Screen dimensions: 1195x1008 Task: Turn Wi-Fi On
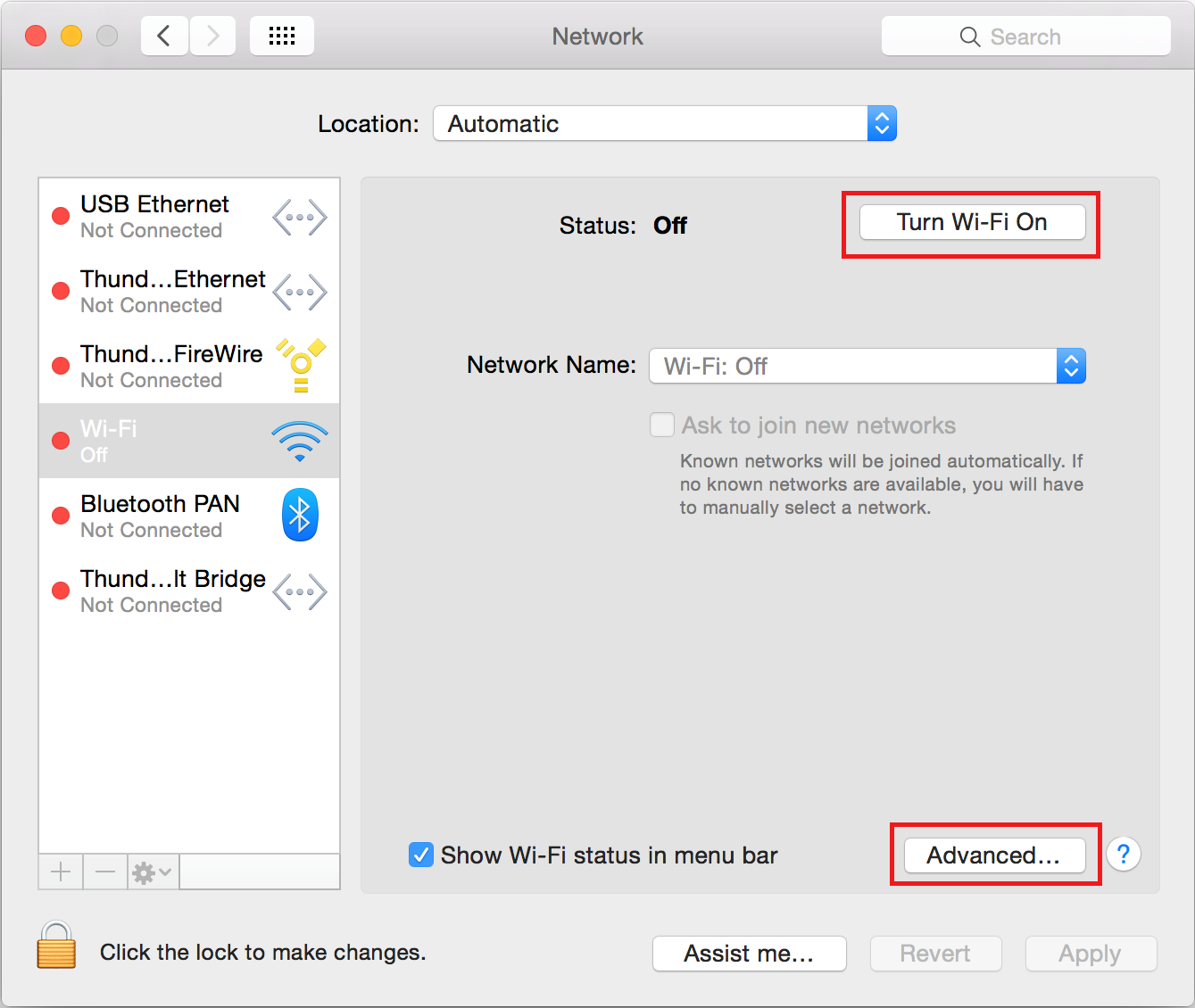(x=972, y=223)
